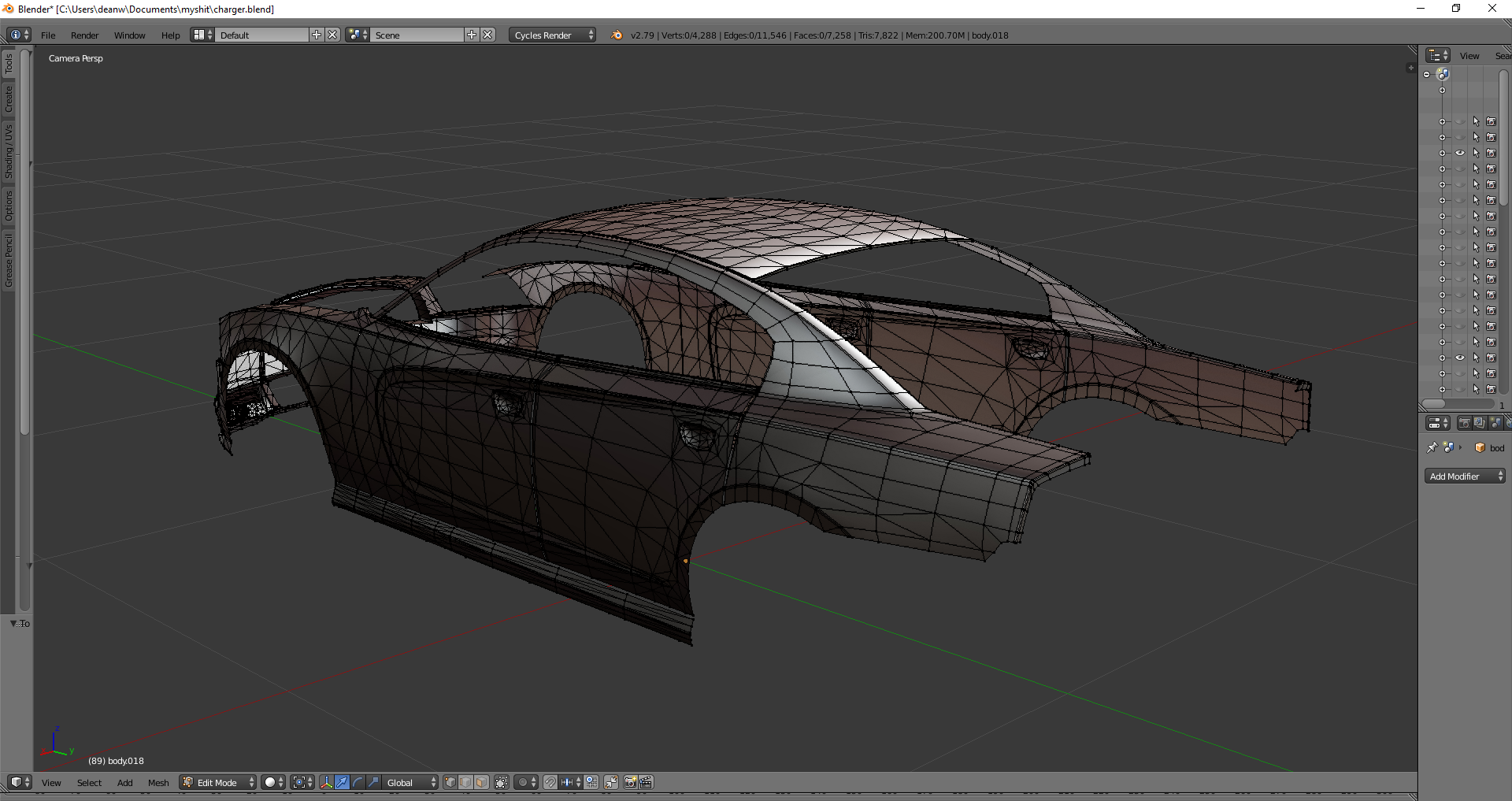Click the OpenGL render image camera icon

pos(630,782)
